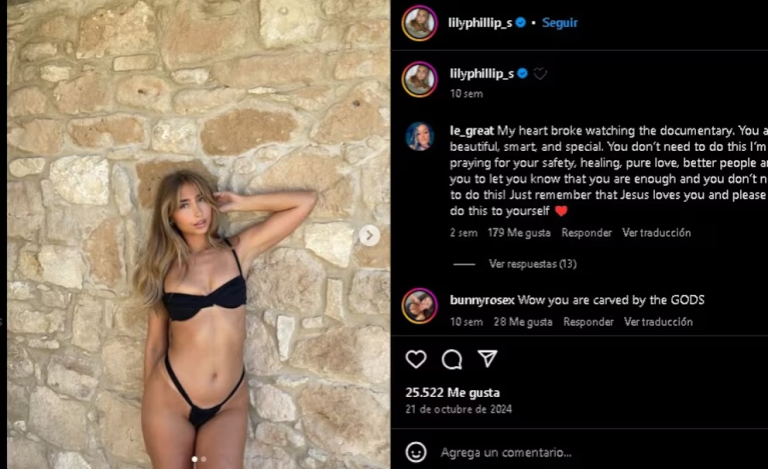Select the second carousel dot indicator
768x469 pixels.
coord(204,459)
